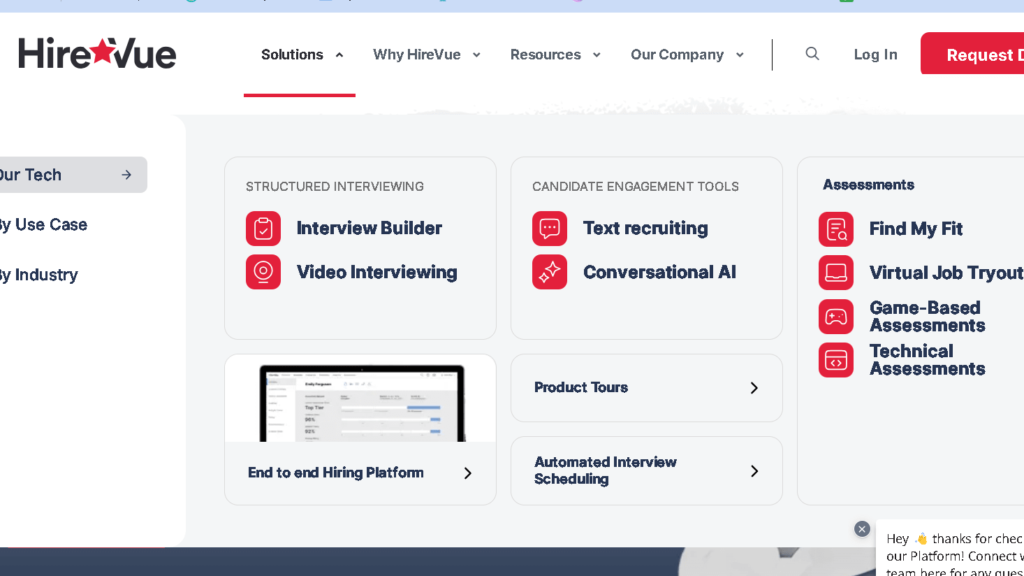Click the Technical Assessments code icon
This screenshot has height=576, width=1024.
pos(836,360)
